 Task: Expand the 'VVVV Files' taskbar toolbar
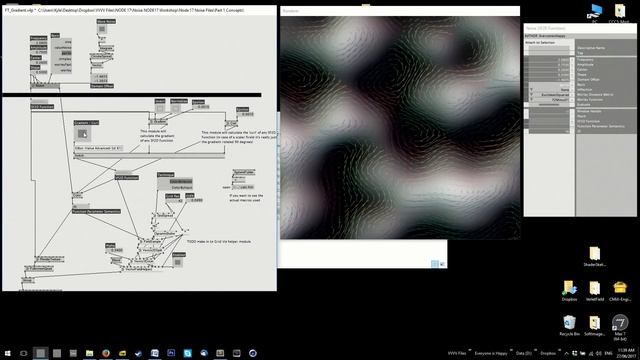tap(470, 351)
